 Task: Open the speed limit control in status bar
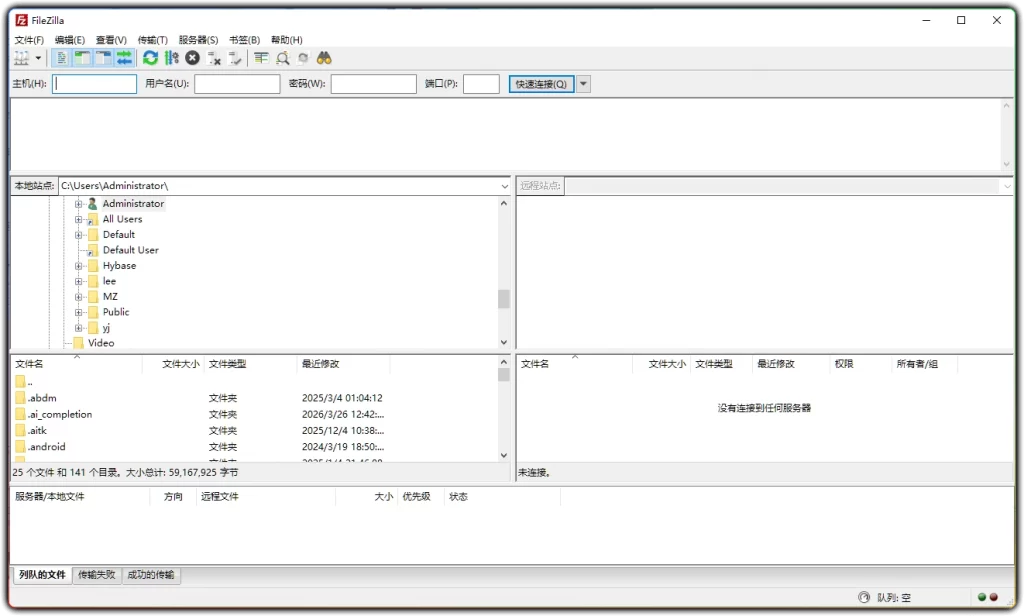[862, 597]
